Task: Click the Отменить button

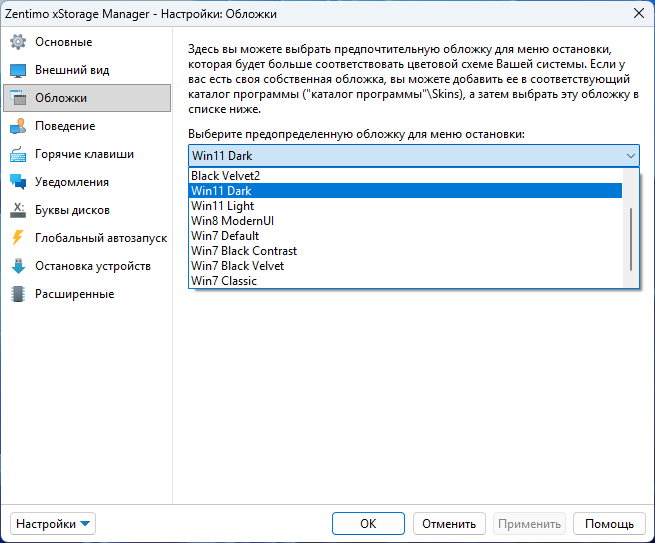Action: (x=448, y=523)
